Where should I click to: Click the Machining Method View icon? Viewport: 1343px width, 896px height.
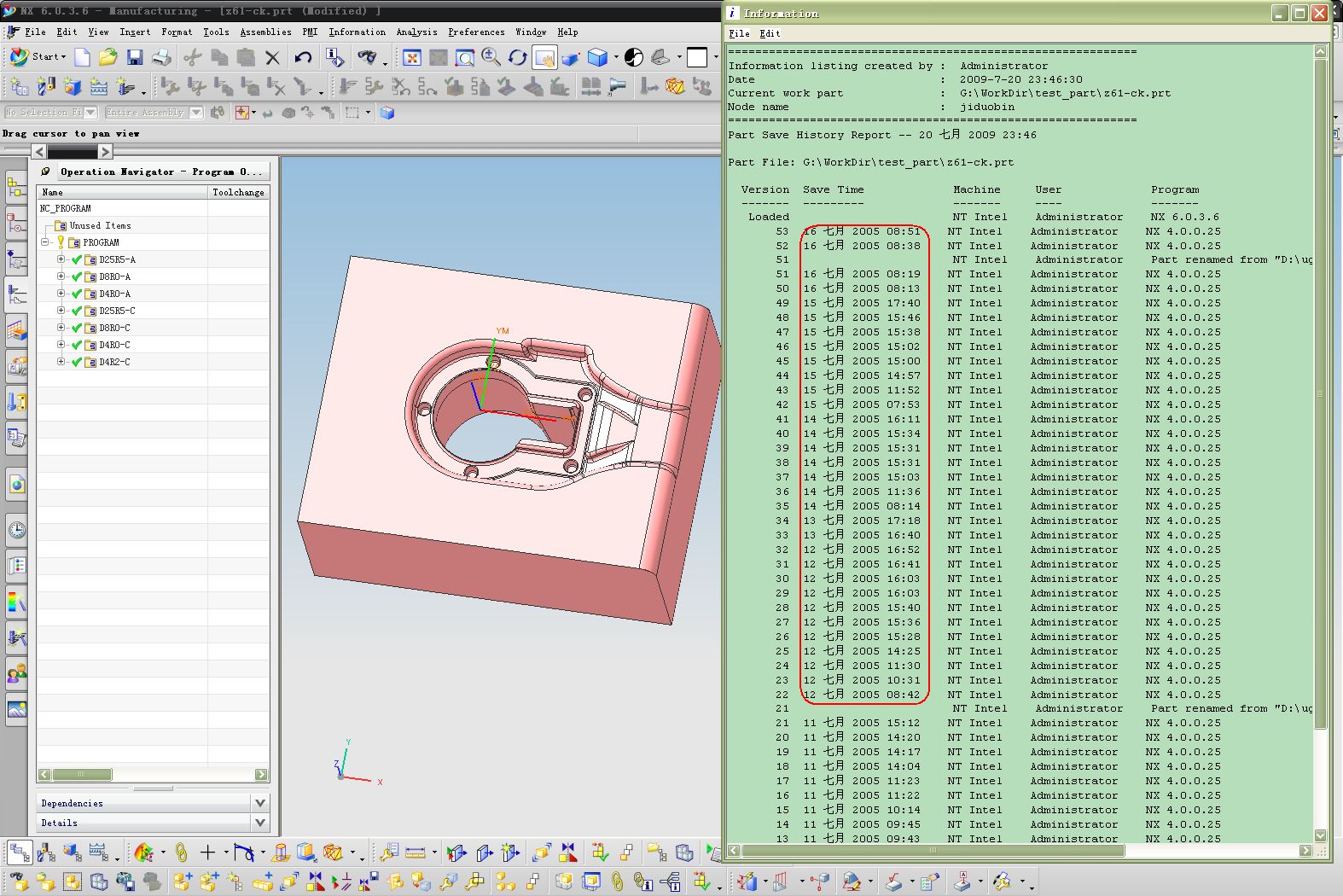[99, 852]
